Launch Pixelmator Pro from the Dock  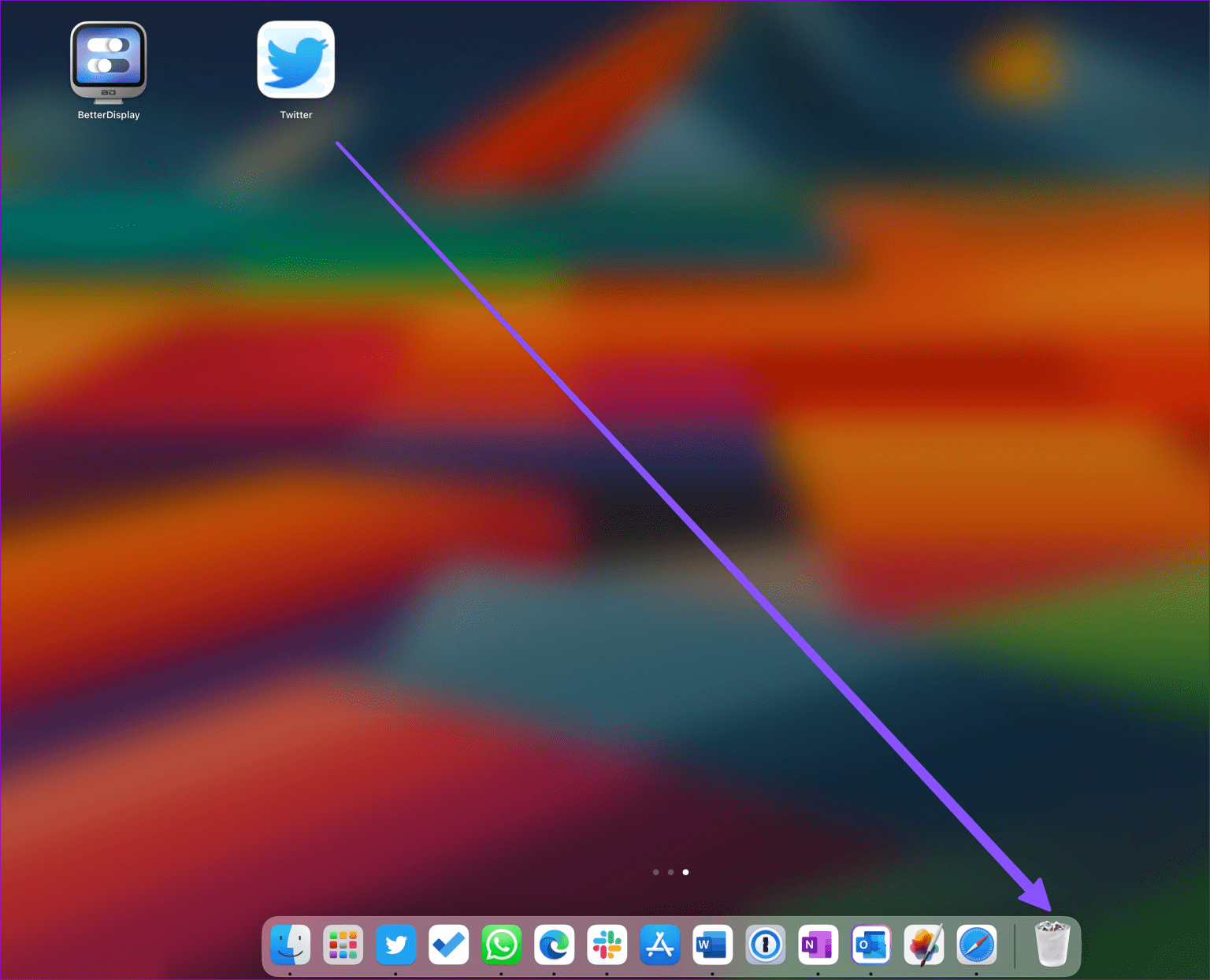923,945
